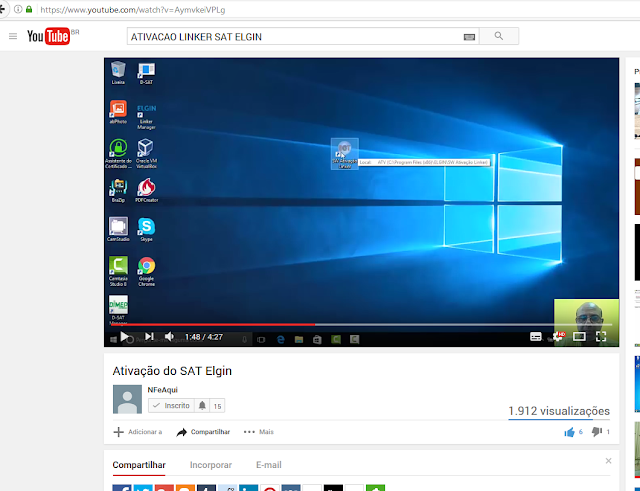
Task: Click the Skype desktop icon in video
Action: tap(146, 229)
